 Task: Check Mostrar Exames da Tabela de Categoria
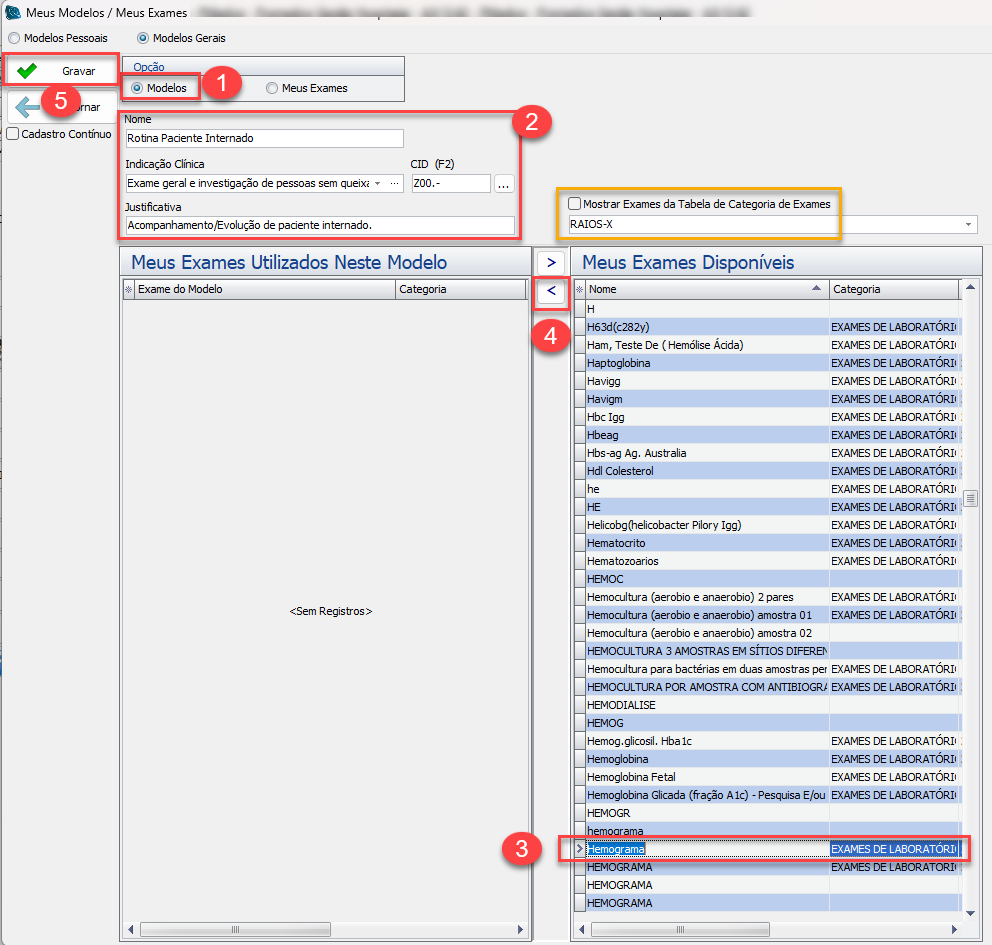pos(574,204)
